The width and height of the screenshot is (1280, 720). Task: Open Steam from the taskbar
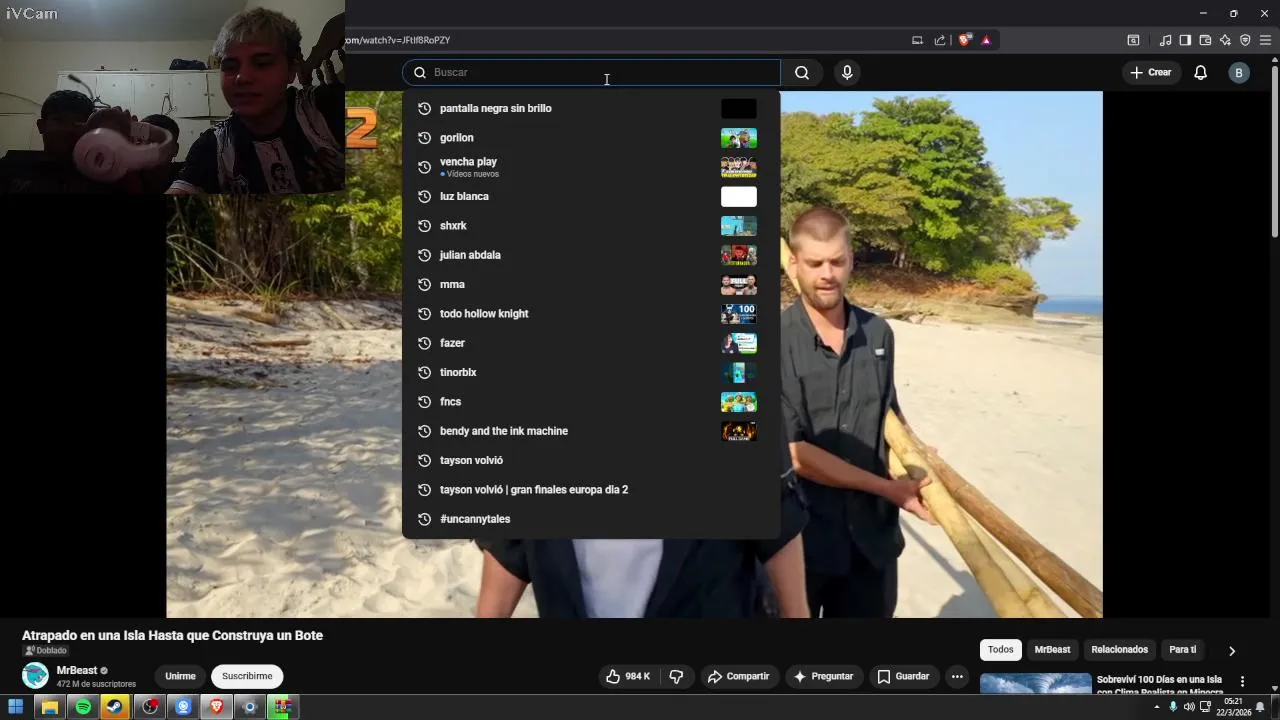click(x=116, y=707)
